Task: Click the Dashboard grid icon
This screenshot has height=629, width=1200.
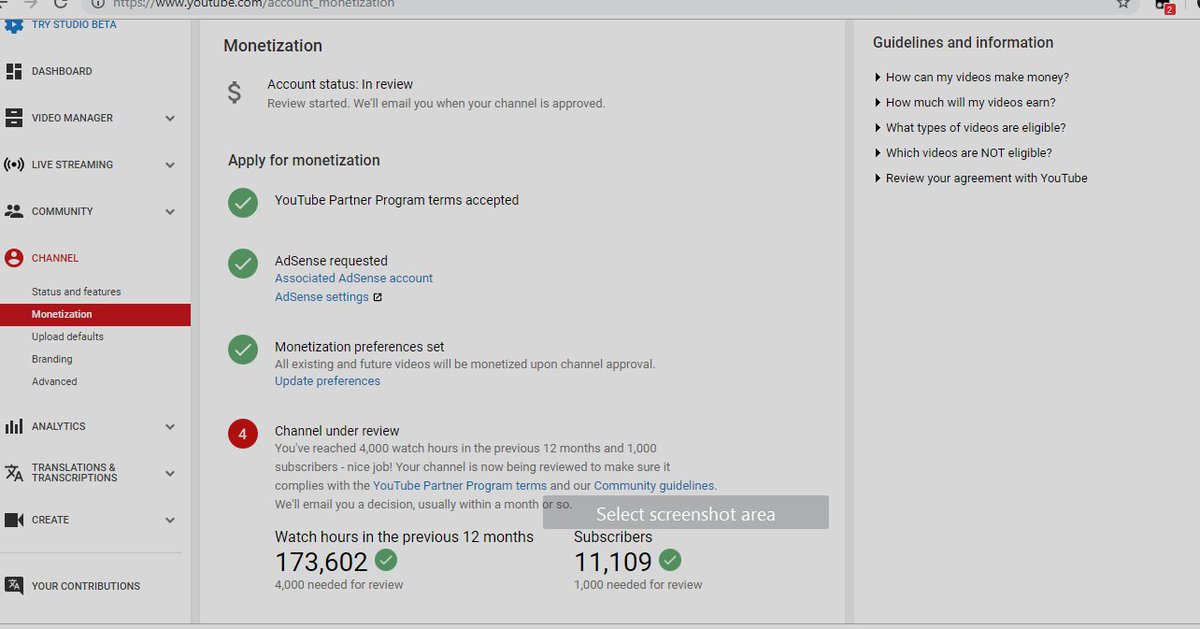Action: click(14, 72)
